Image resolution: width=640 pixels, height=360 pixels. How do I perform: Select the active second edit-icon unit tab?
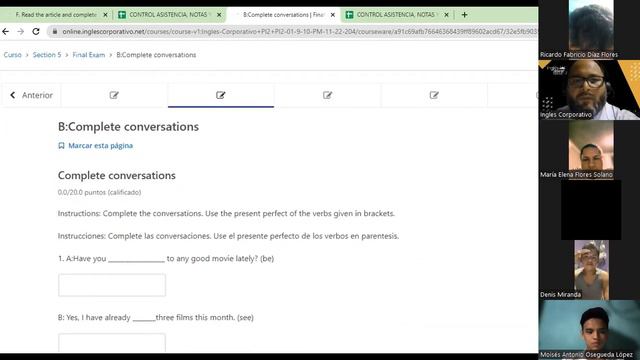[221, 95]
